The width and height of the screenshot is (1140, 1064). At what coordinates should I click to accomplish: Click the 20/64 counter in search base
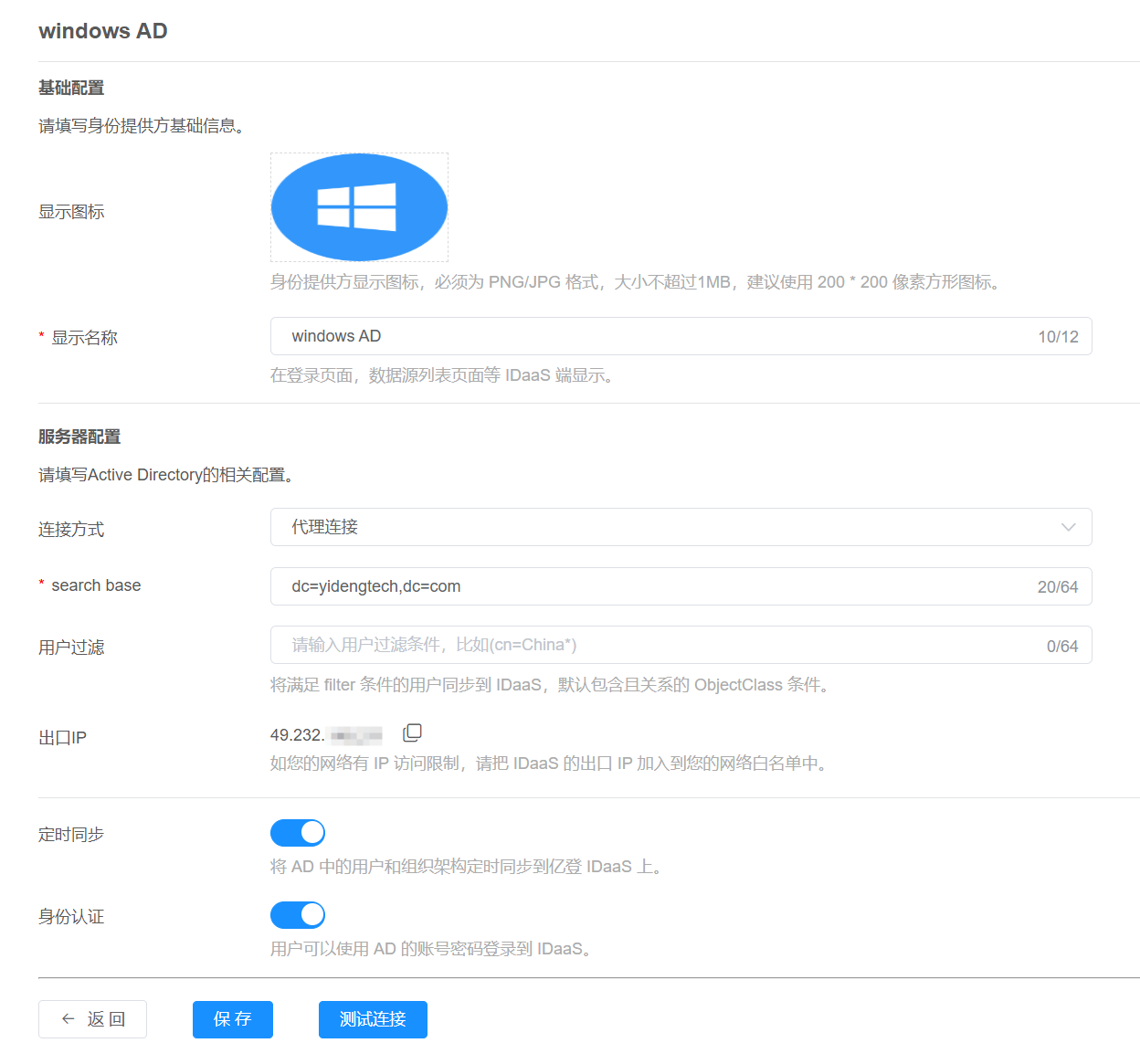1057,587
